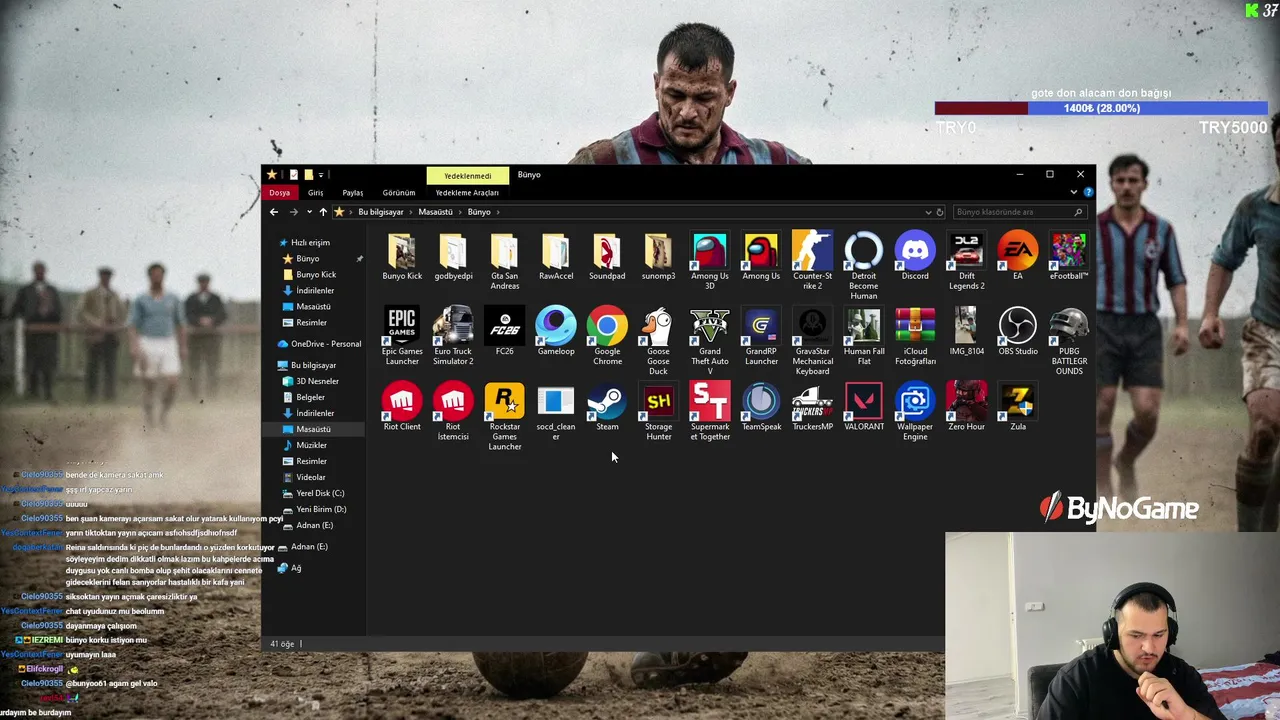Select the OBS Studio shortcut

coord(1018,331)
